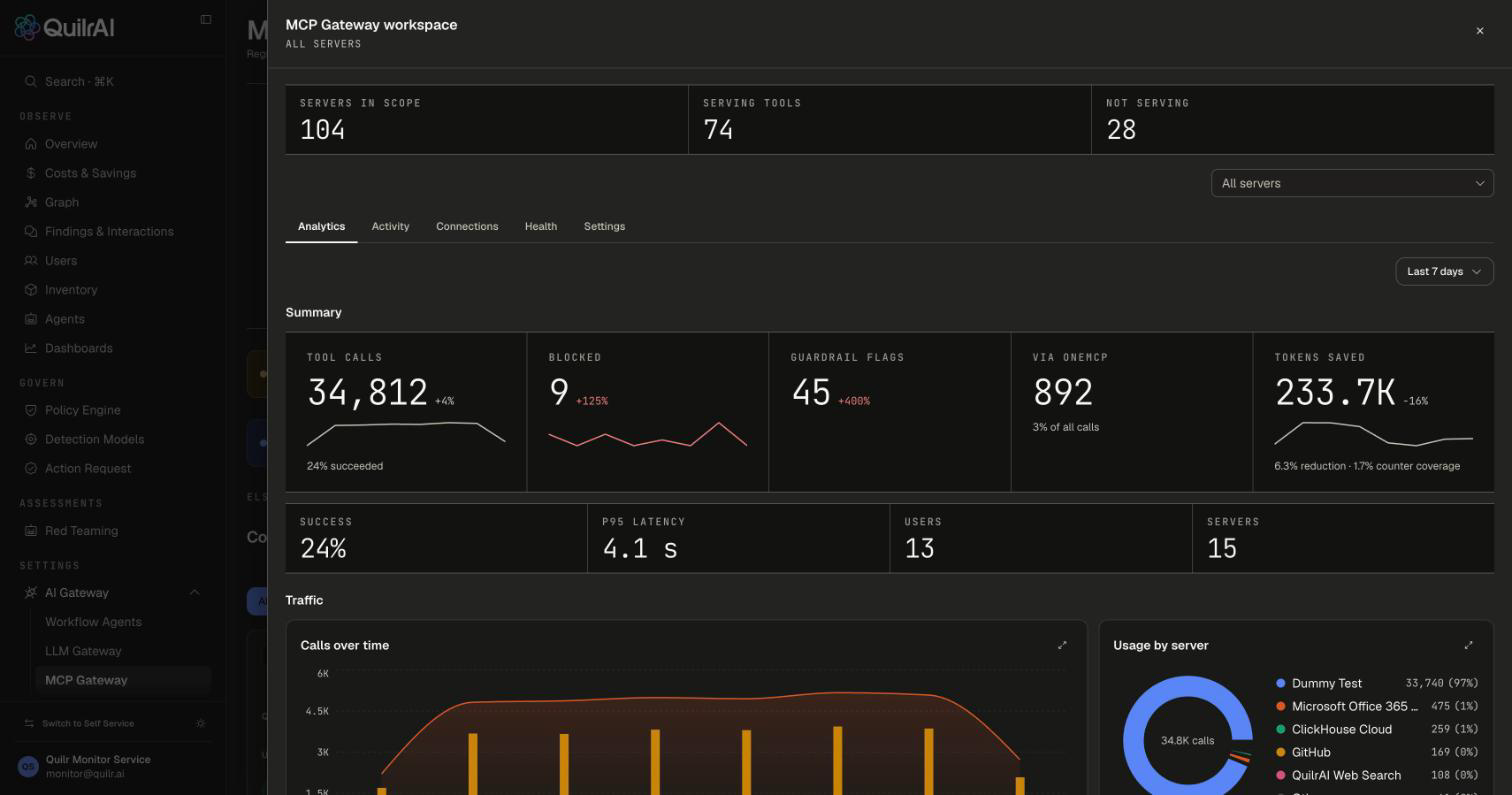Collapse the sidebar with the panel icon

coord(206,19)
